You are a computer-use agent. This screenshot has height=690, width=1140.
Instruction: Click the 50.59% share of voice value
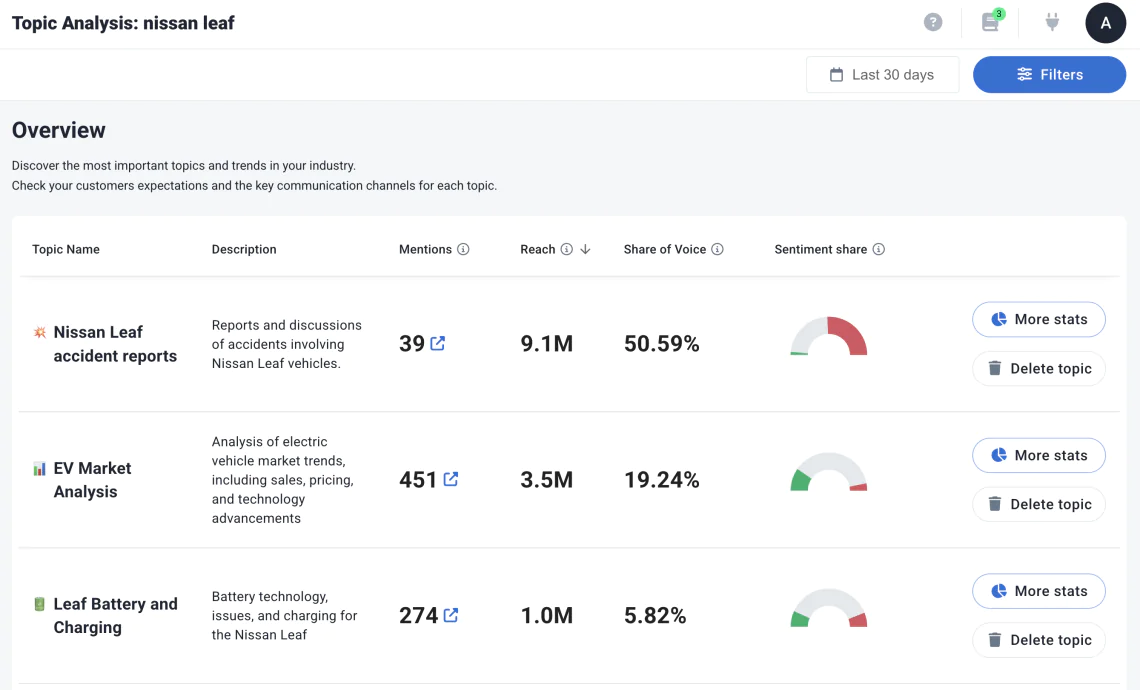tap(662, 343)
